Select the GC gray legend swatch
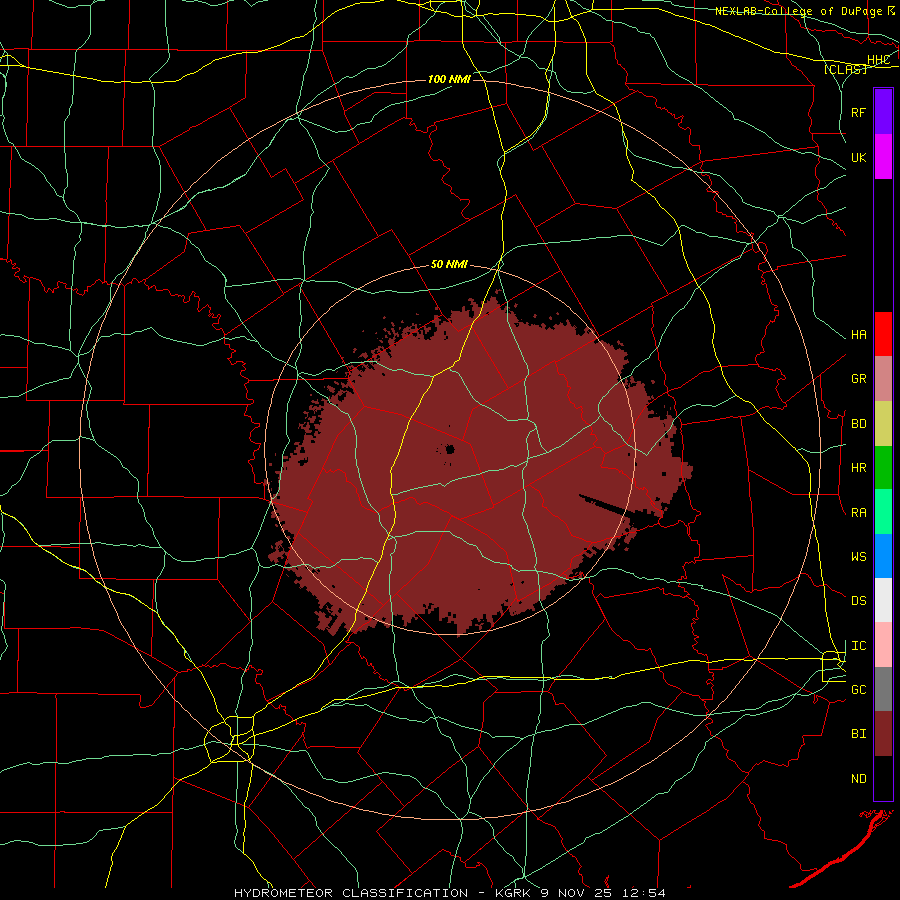The image size is (900, 900). (883, 689)
